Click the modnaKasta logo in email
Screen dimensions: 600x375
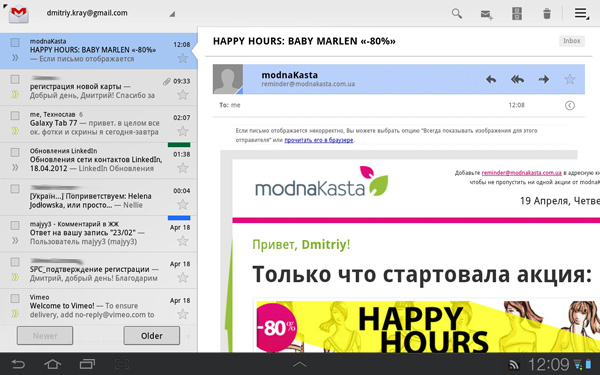(321, 182)
